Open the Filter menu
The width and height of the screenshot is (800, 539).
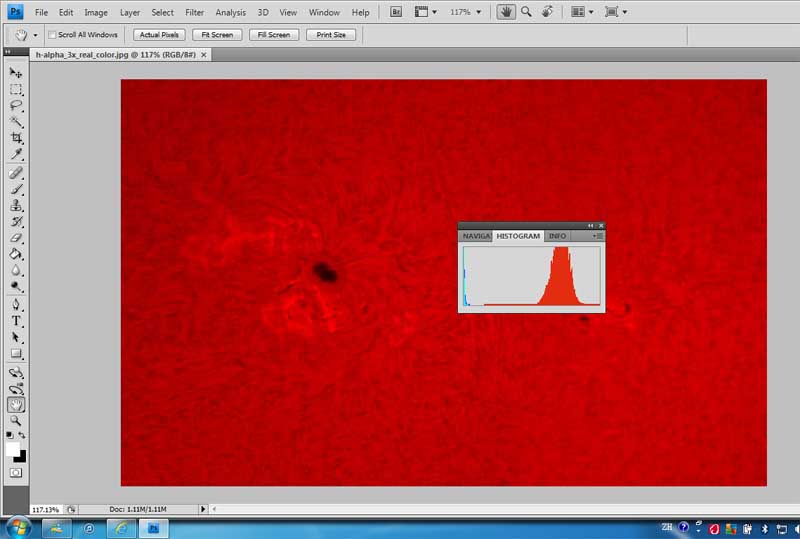pyautogui.click(x=194, y=12)
